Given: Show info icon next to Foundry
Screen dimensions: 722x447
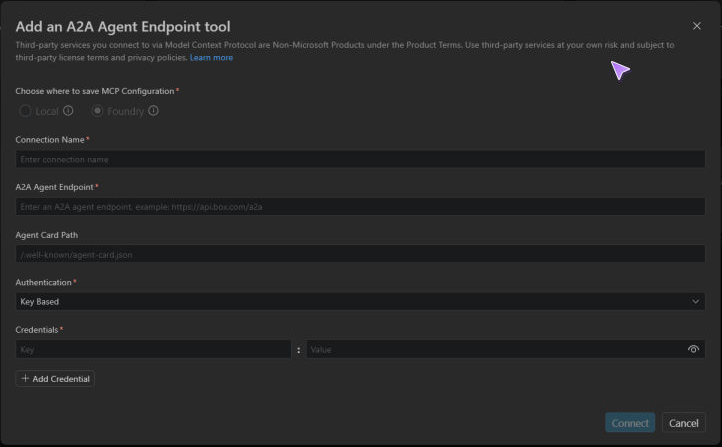Looking at the screenshot, I should pyautogui.click(x=153, y=111).
